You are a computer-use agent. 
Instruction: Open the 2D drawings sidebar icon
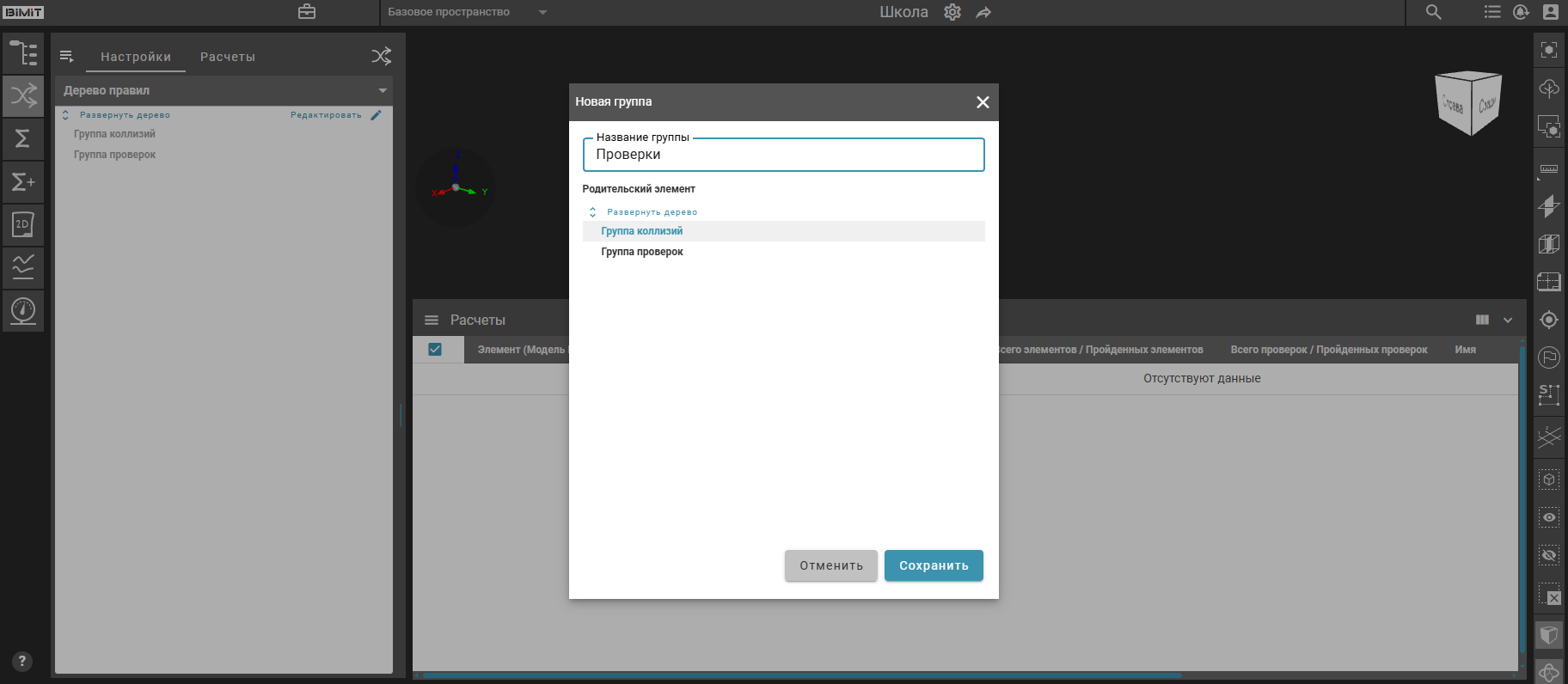pyautogui.click(x=23, y=224)
